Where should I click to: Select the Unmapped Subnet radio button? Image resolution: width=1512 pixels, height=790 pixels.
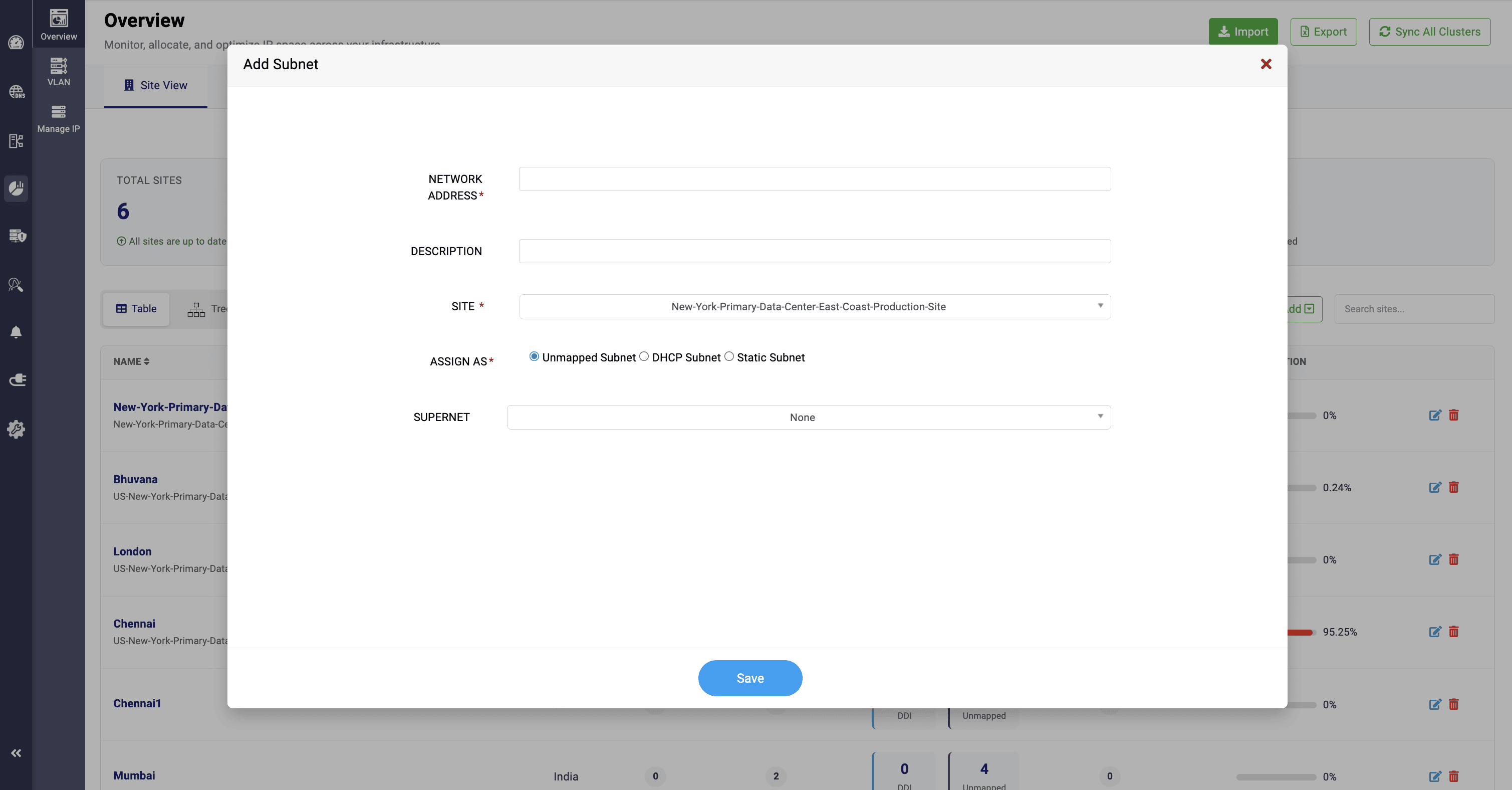tap(534, 356)
